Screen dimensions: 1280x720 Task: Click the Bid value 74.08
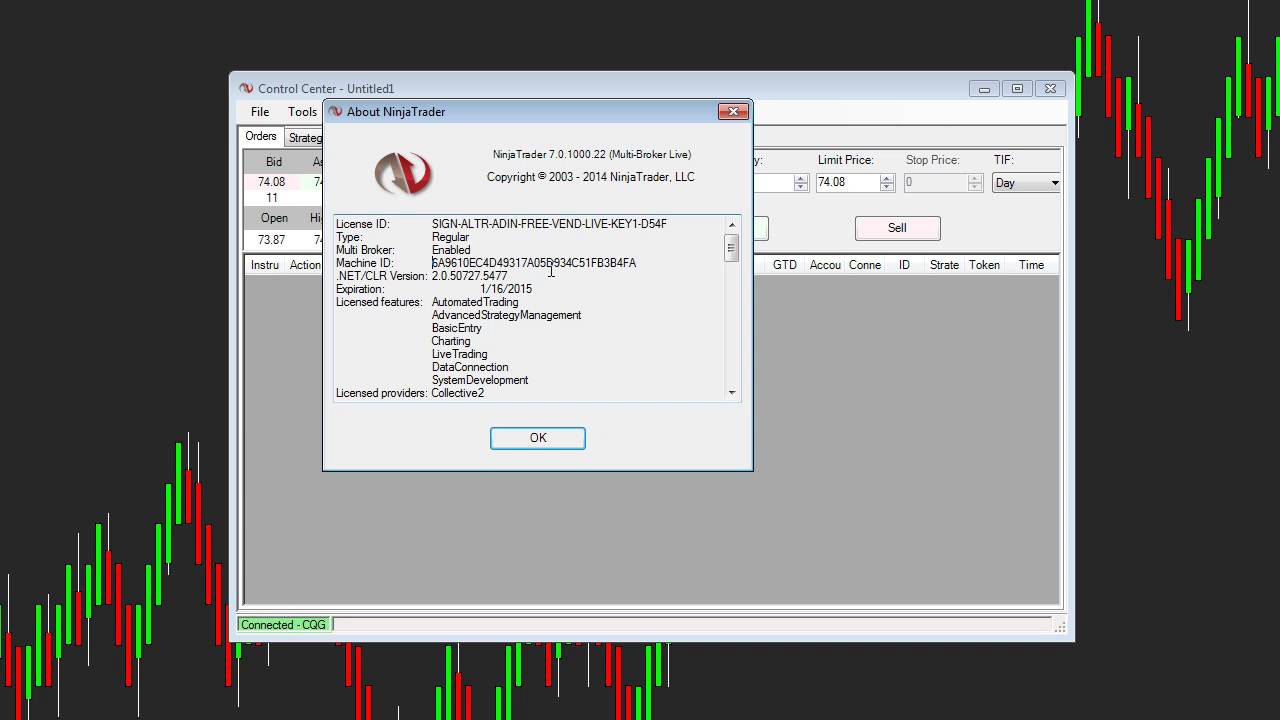(271, 182)
